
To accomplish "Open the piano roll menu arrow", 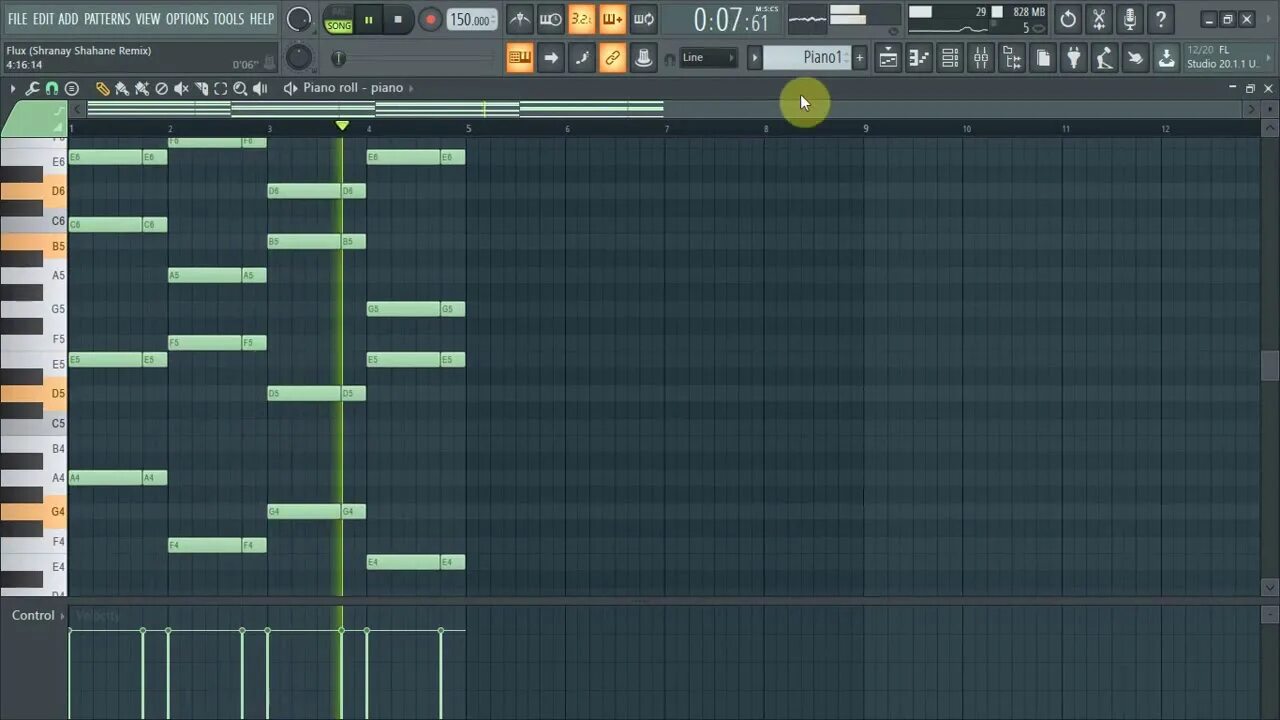I will [13, 89].
